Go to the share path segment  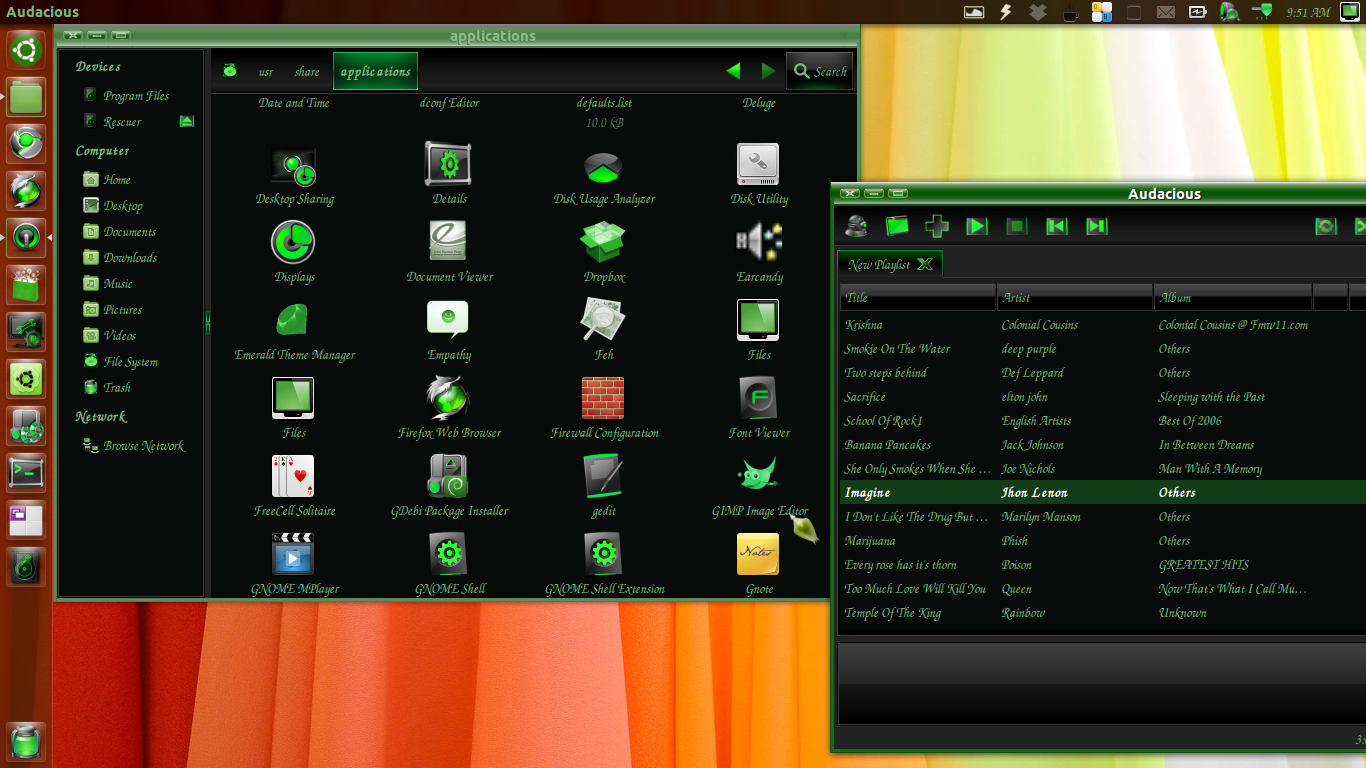307,72
